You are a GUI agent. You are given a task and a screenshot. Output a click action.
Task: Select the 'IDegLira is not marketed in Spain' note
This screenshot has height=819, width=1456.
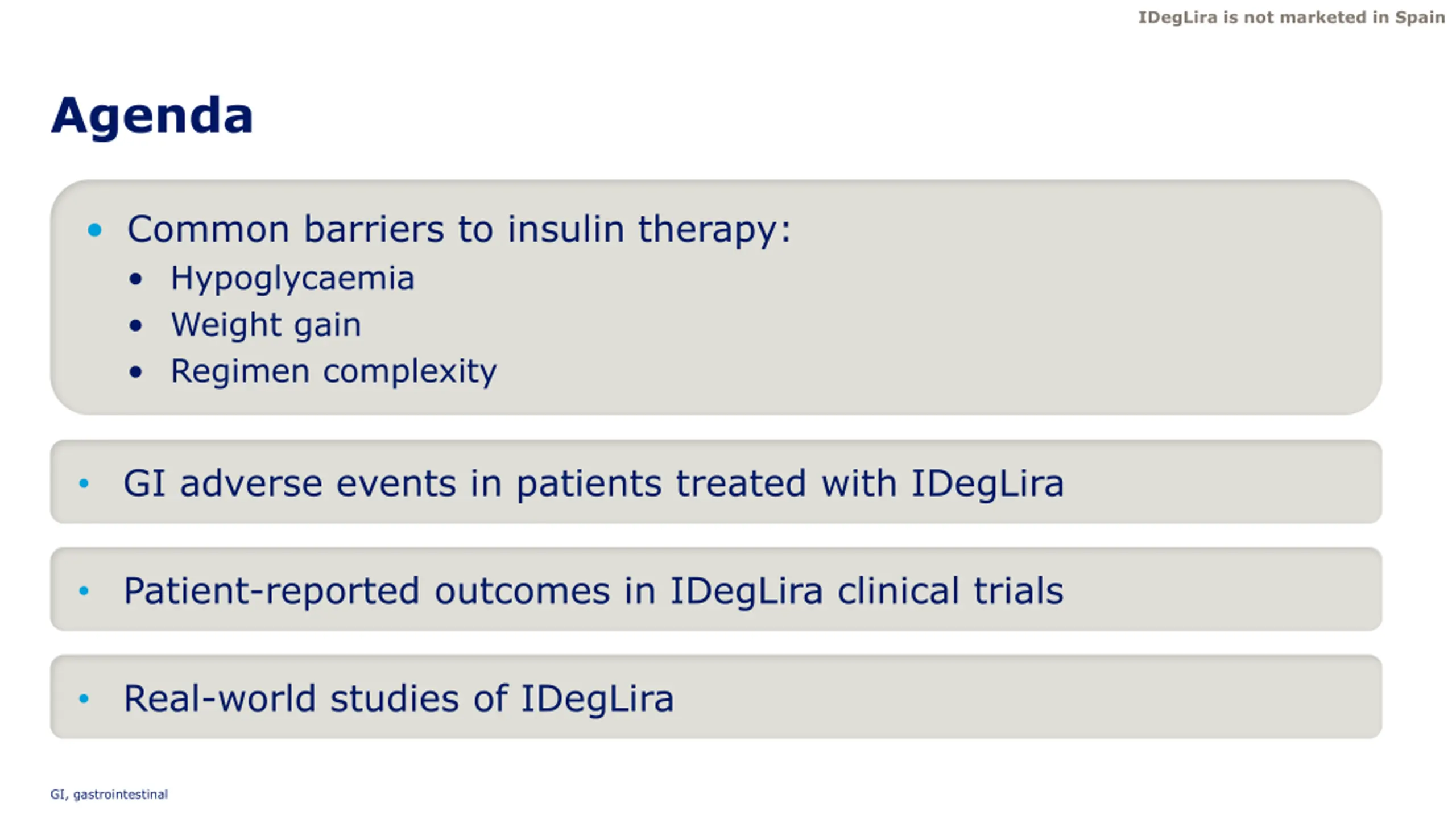click(x=1291, y=18)
